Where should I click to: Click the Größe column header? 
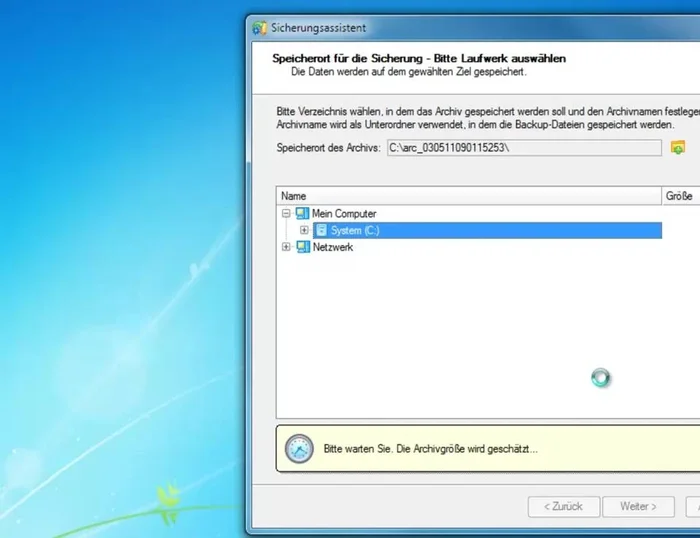(x=679, y=196)
